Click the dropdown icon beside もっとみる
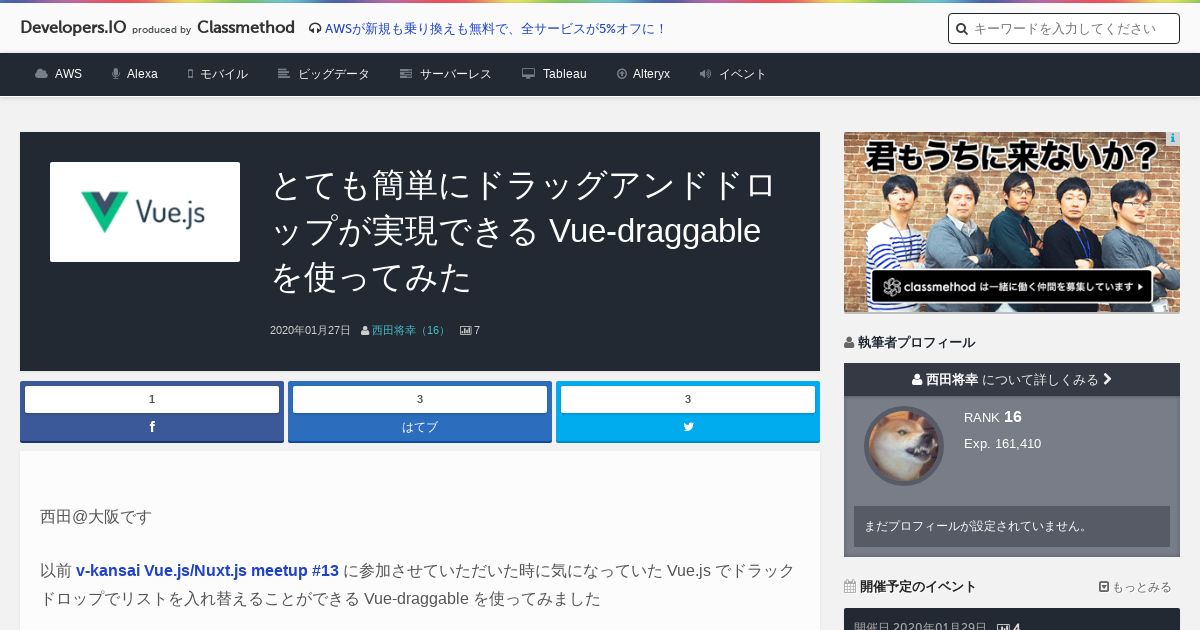Image resolution: width=1200 pixels, height=630 pixels. [x=1104, y=587]
